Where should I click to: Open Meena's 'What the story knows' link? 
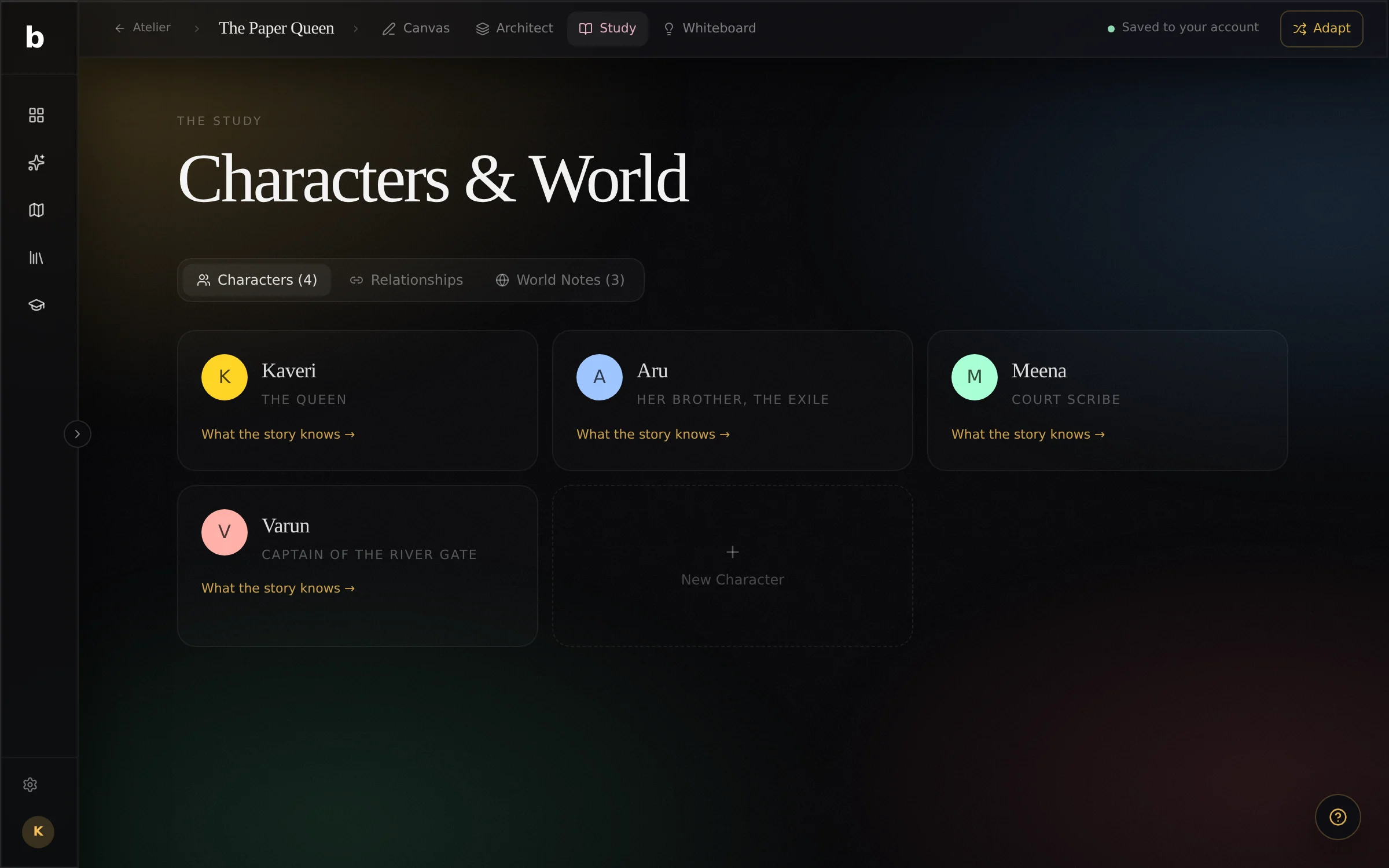[x=1028, y=434]
